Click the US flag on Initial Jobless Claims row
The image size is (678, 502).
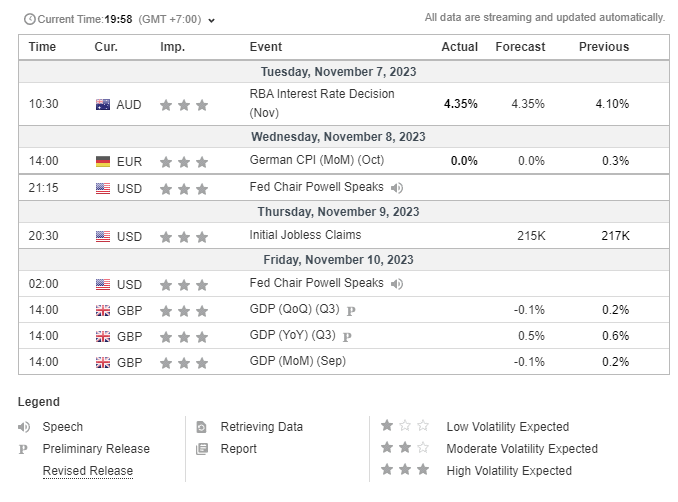[103, 237]
